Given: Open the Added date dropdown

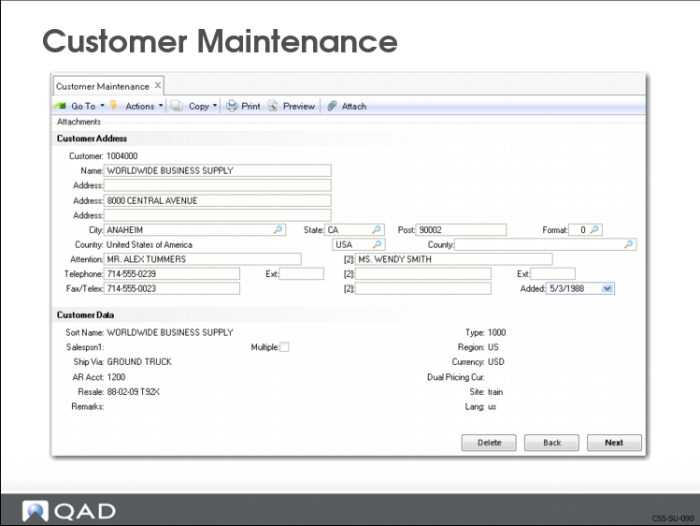Looking at the screenshot, I should [607, 288].
